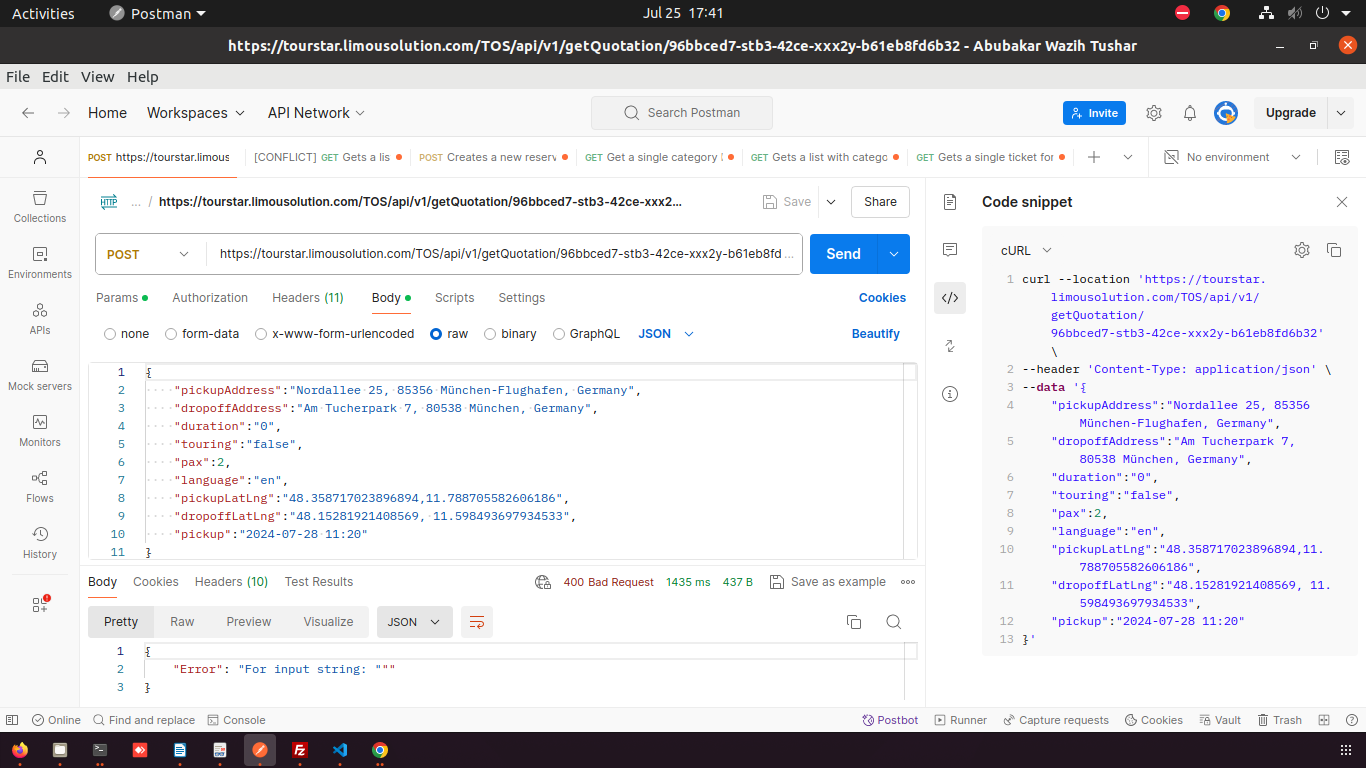The image size is (1366, 768).
Task: Toggle line wrap in response viewer
Action: point(477,622)
